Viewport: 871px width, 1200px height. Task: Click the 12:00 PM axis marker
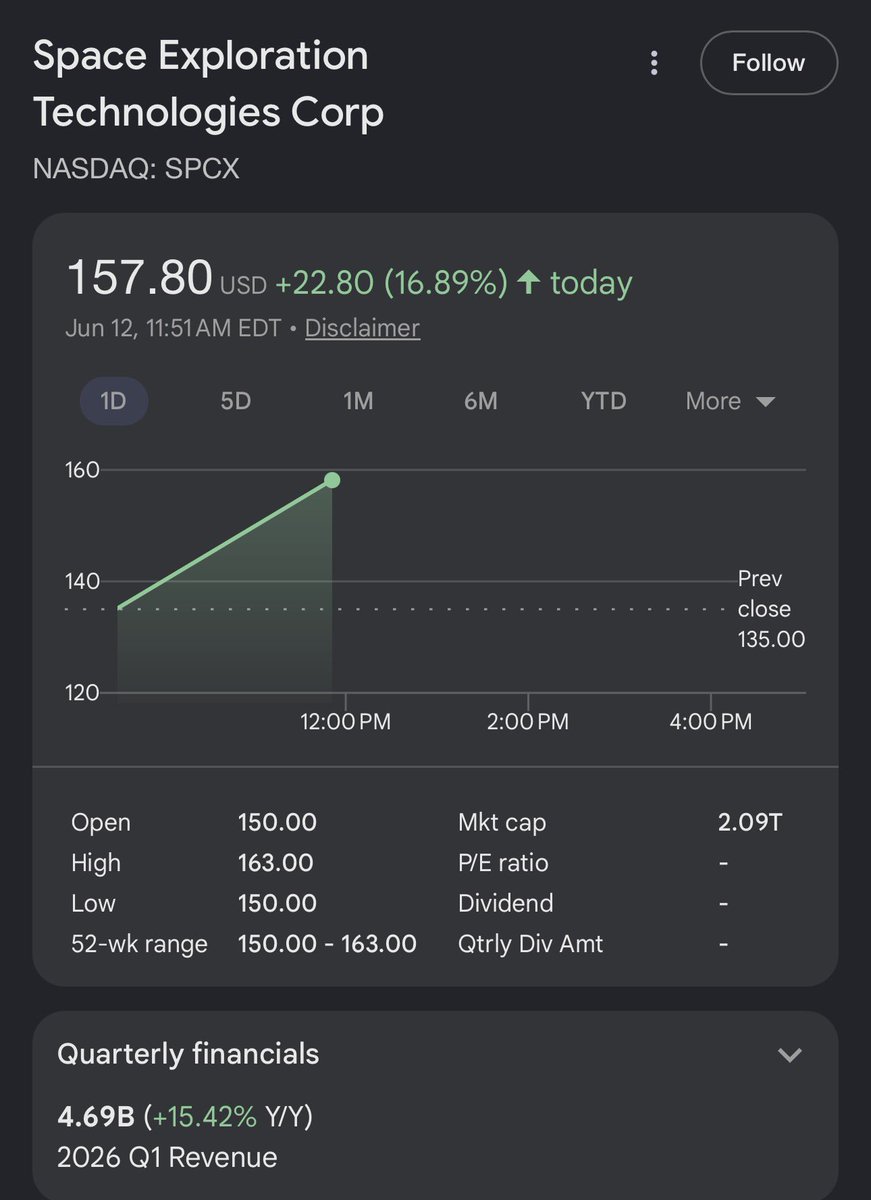point(345,721)
